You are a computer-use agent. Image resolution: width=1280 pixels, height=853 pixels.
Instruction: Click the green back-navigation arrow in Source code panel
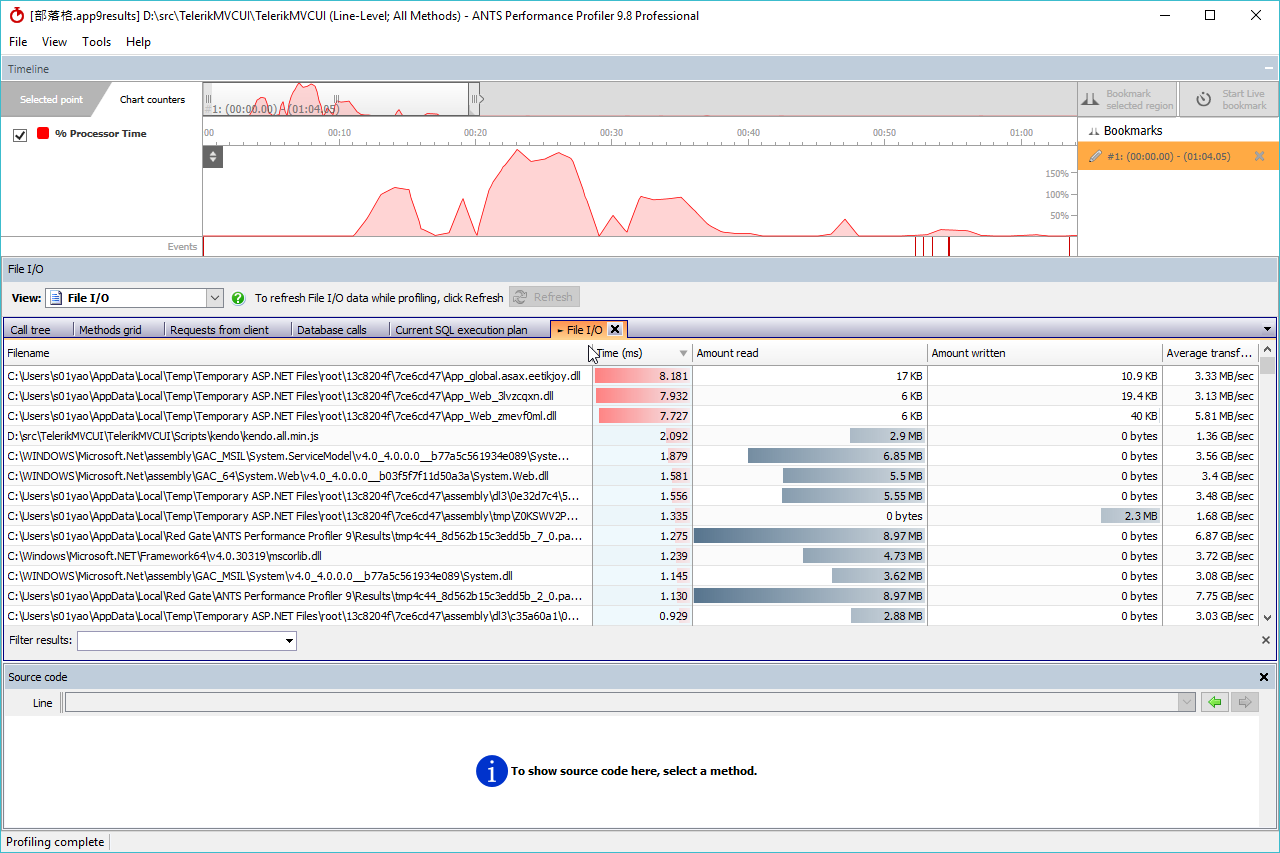[x=1214, y=701]
